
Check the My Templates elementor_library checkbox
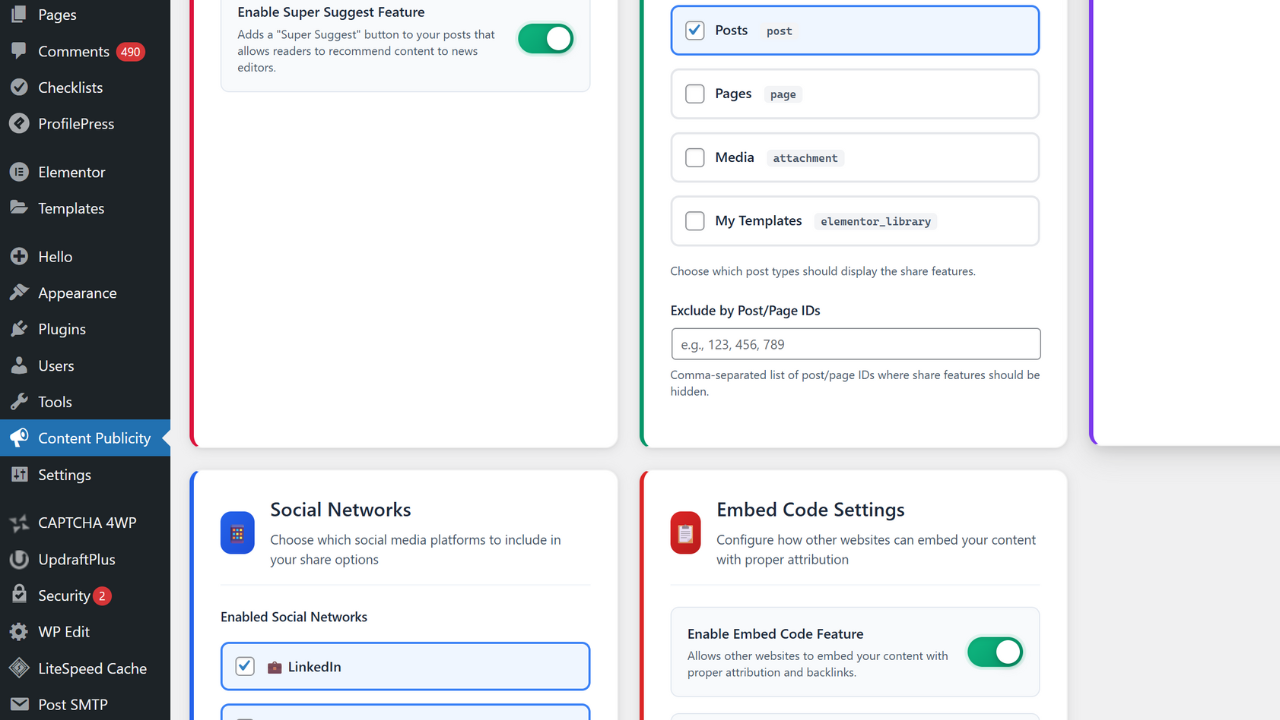click(694, 221)
